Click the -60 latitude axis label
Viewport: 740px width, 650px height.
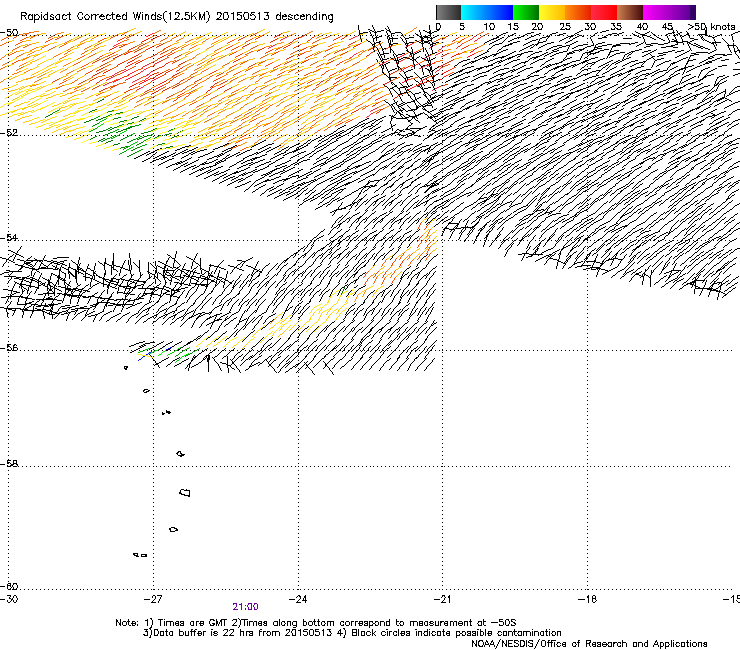click(9, 586)
